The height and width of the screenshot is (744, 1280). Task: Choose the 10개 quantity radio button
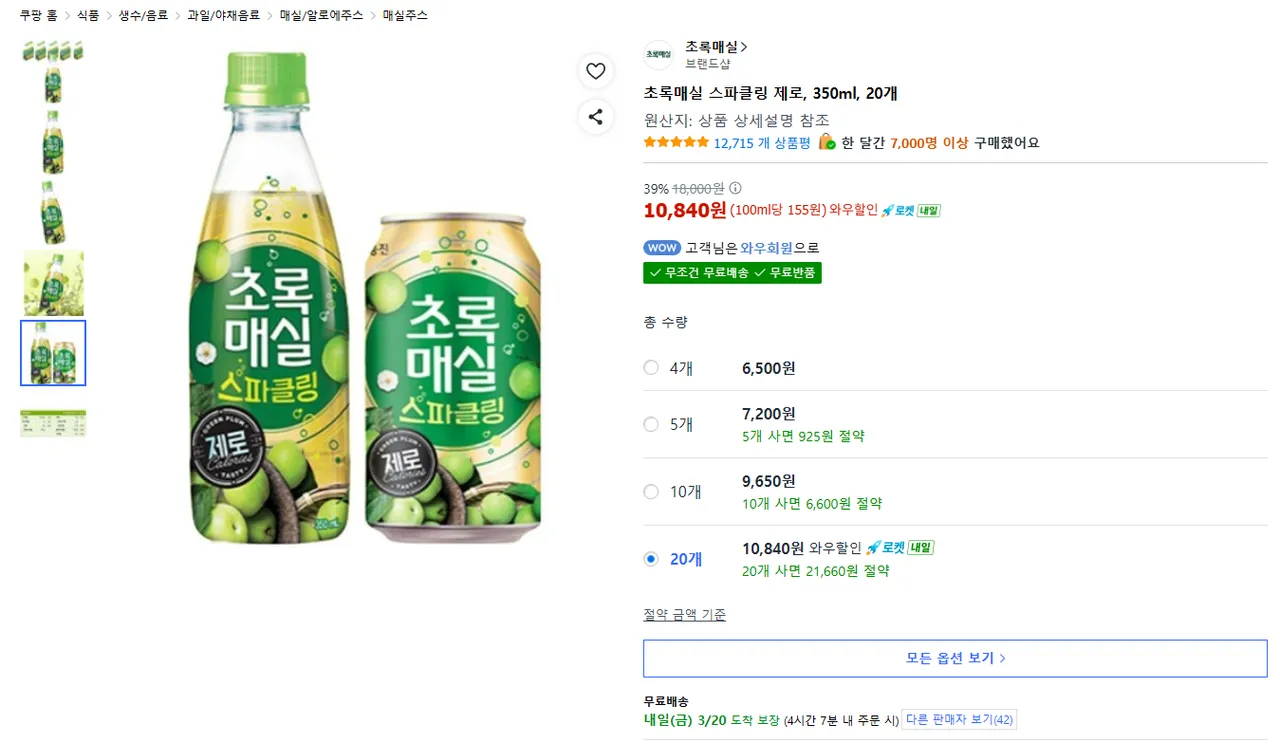(651, 492)
